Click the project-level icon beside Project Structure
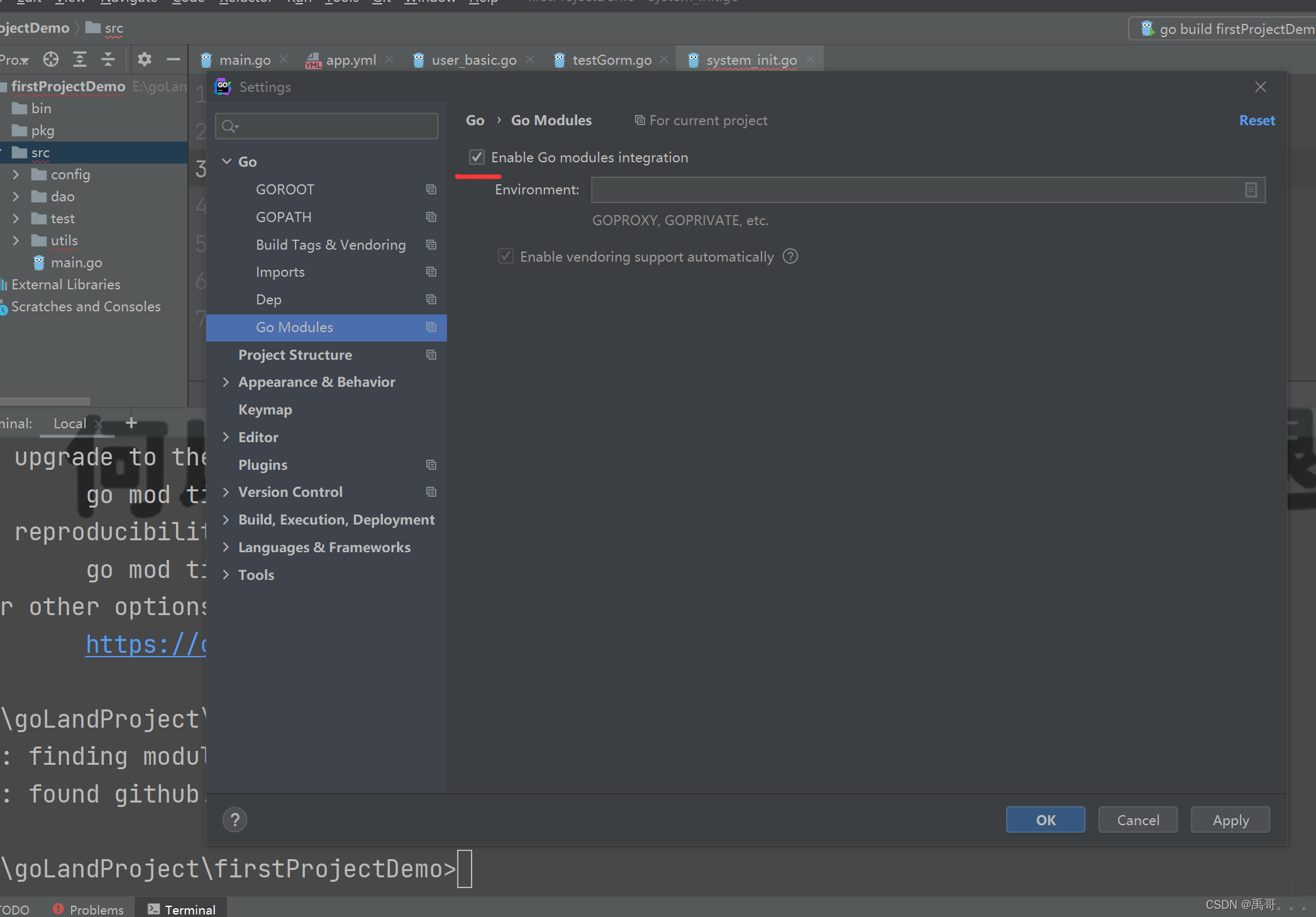The height and width of the screenshot is (917, 1316). (431, 355)
